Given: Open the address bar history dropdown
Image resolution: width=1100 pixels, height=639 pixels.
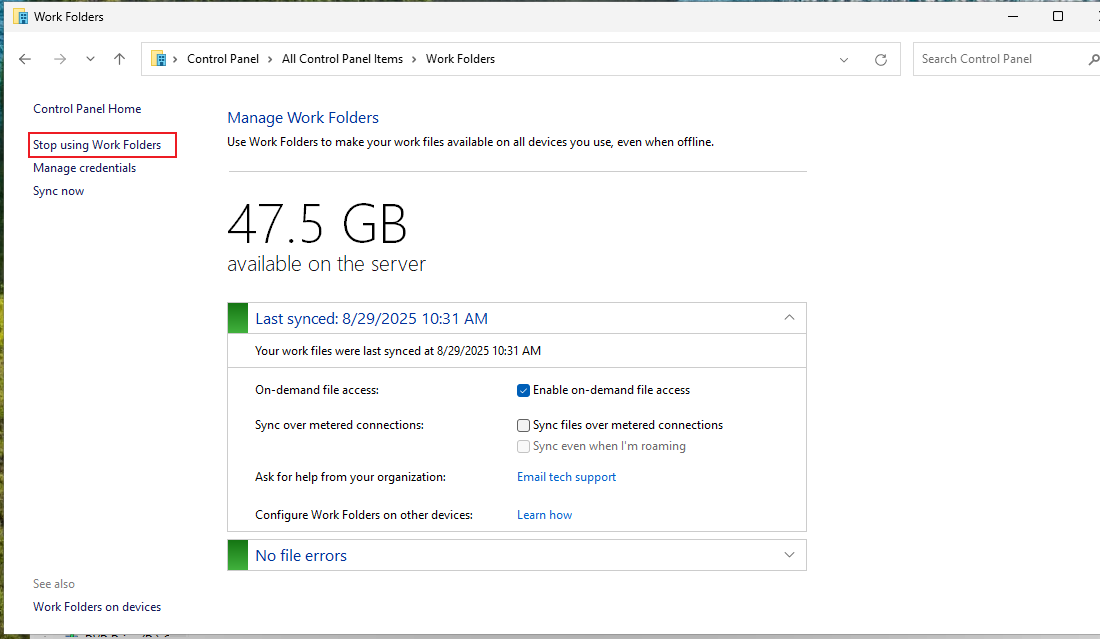Looking at the screenshot, I should [x=844, y=60].
